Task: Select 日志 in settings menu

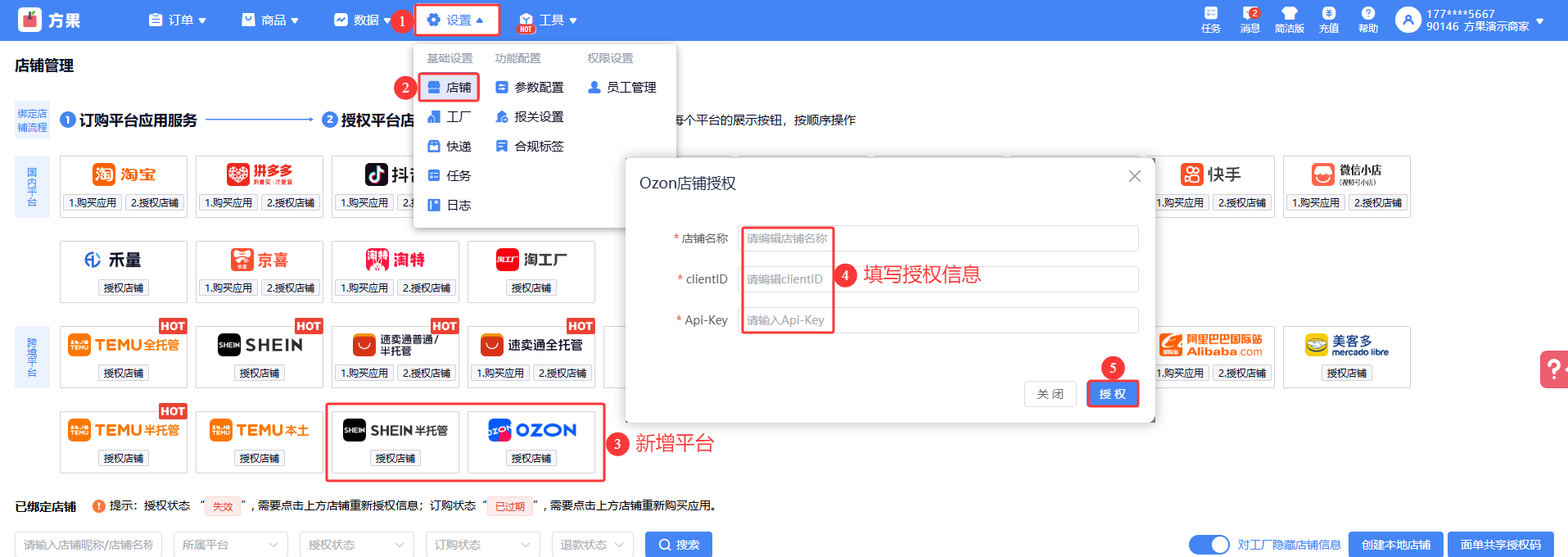Action: pos(449,205)
